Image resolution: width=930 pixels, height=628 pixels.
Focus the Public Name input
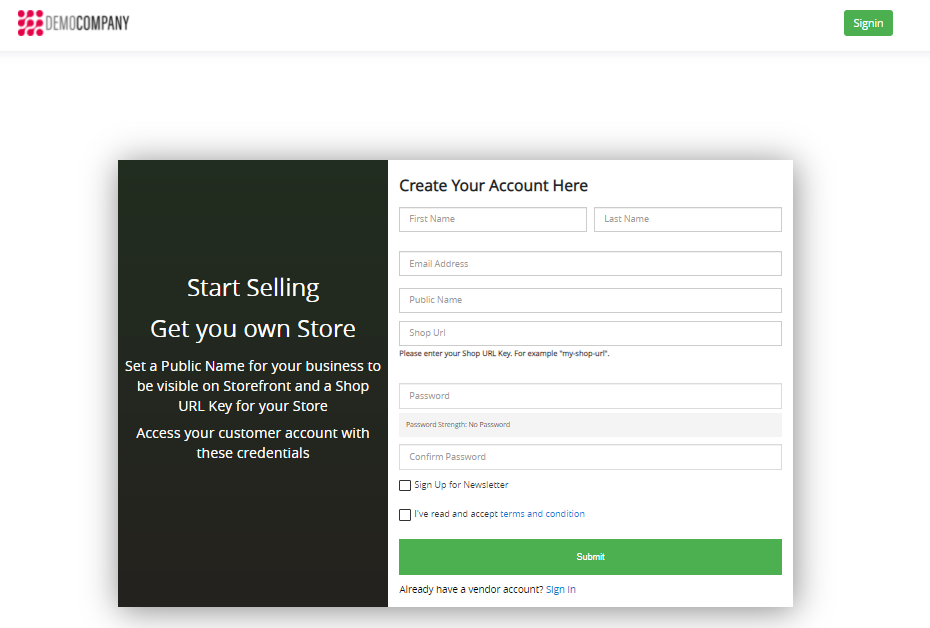(x=590, y=300)
